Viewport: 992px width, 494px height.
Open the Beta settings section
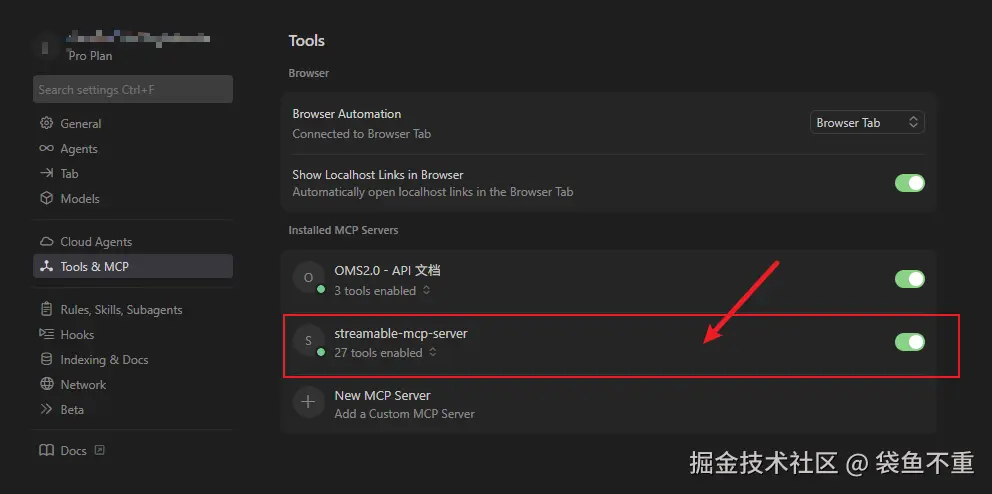click(72, 410)
